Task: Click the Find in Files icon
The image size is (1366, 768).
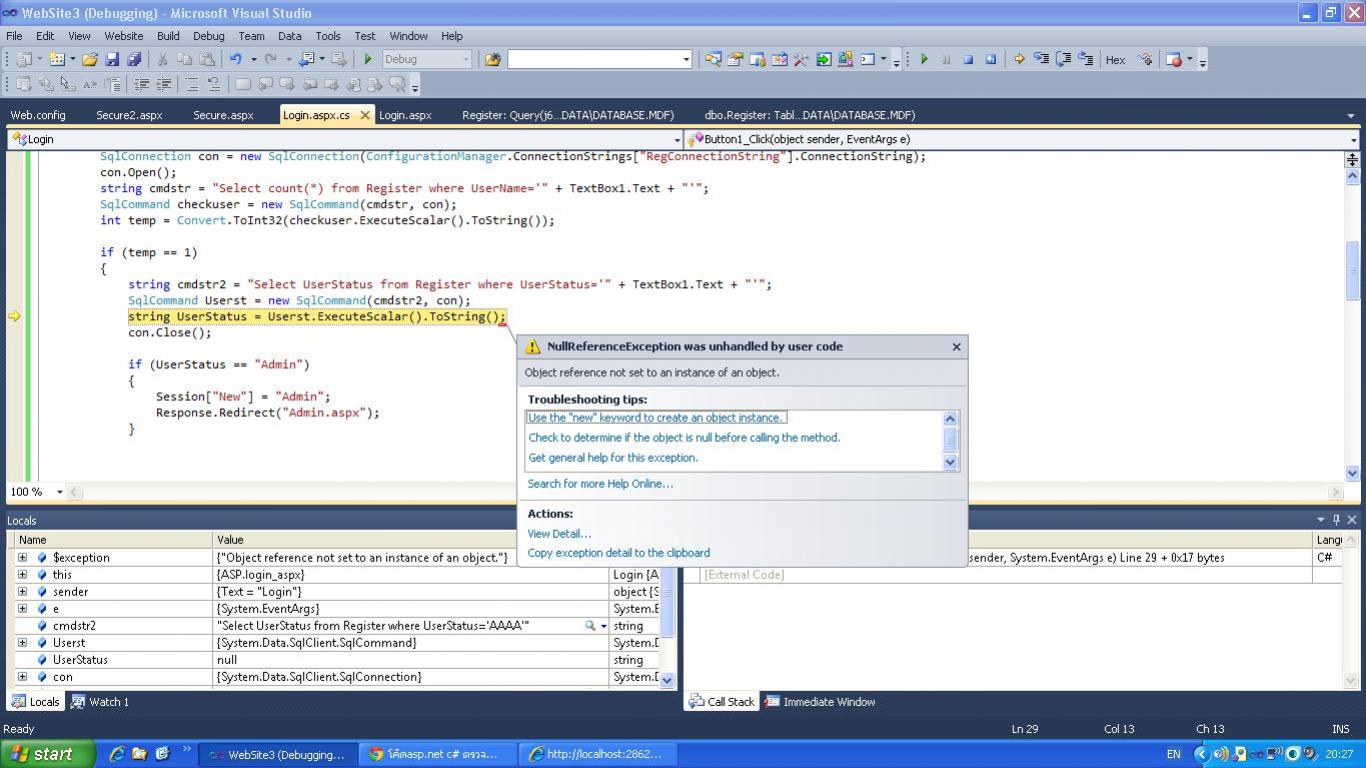Action: (x=492, y=60)
